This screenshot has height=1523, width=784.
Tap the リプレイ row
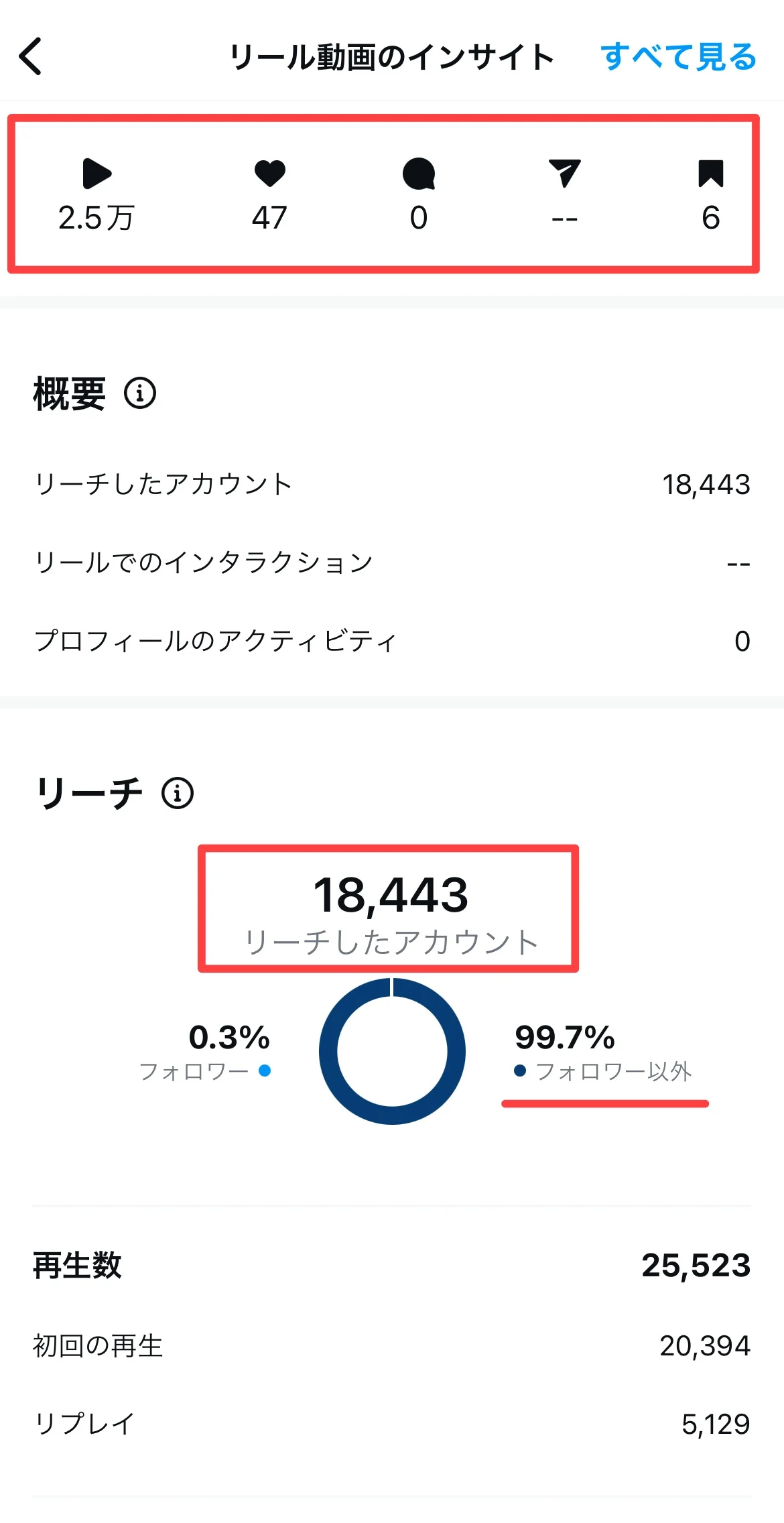click(392, 1424)
